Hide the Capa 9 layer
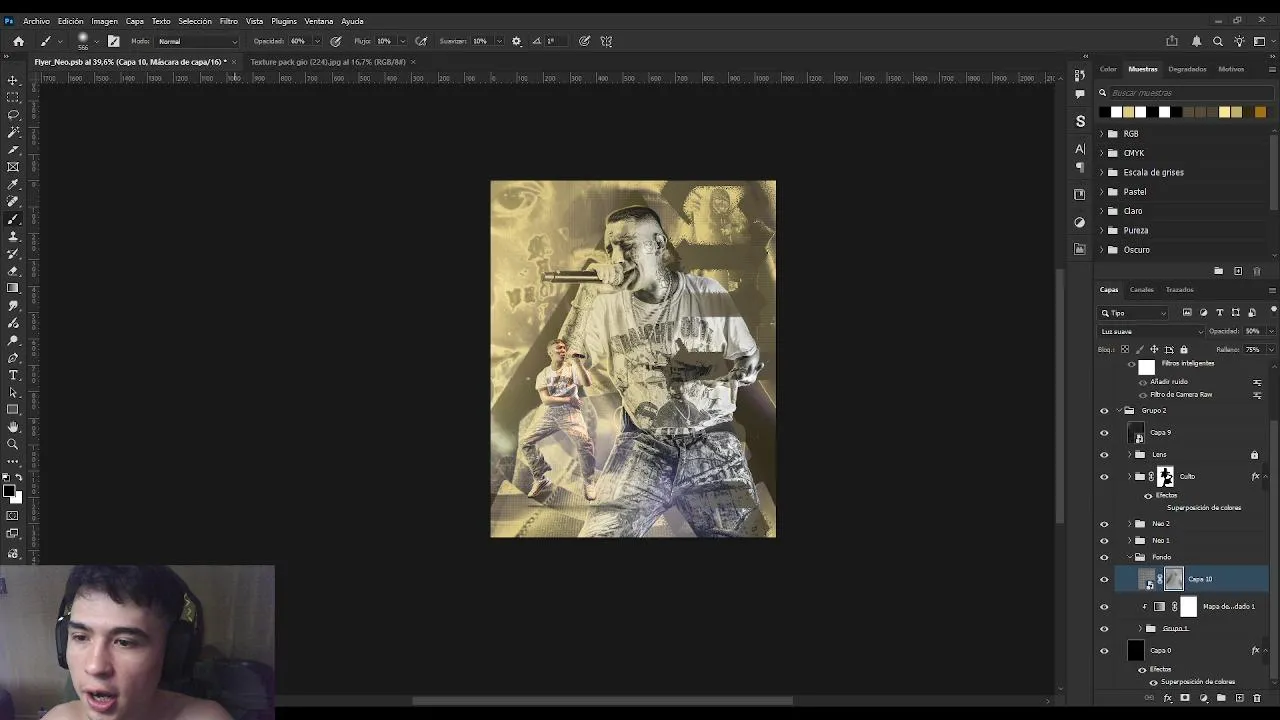Viewport: 1280px width, 720px height. click(1104, 433)
